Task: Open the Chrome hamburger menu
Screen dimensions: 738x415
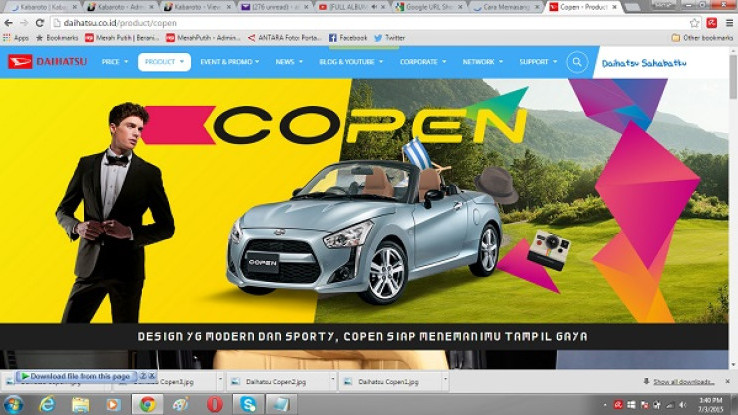Action: pos(729,23)
